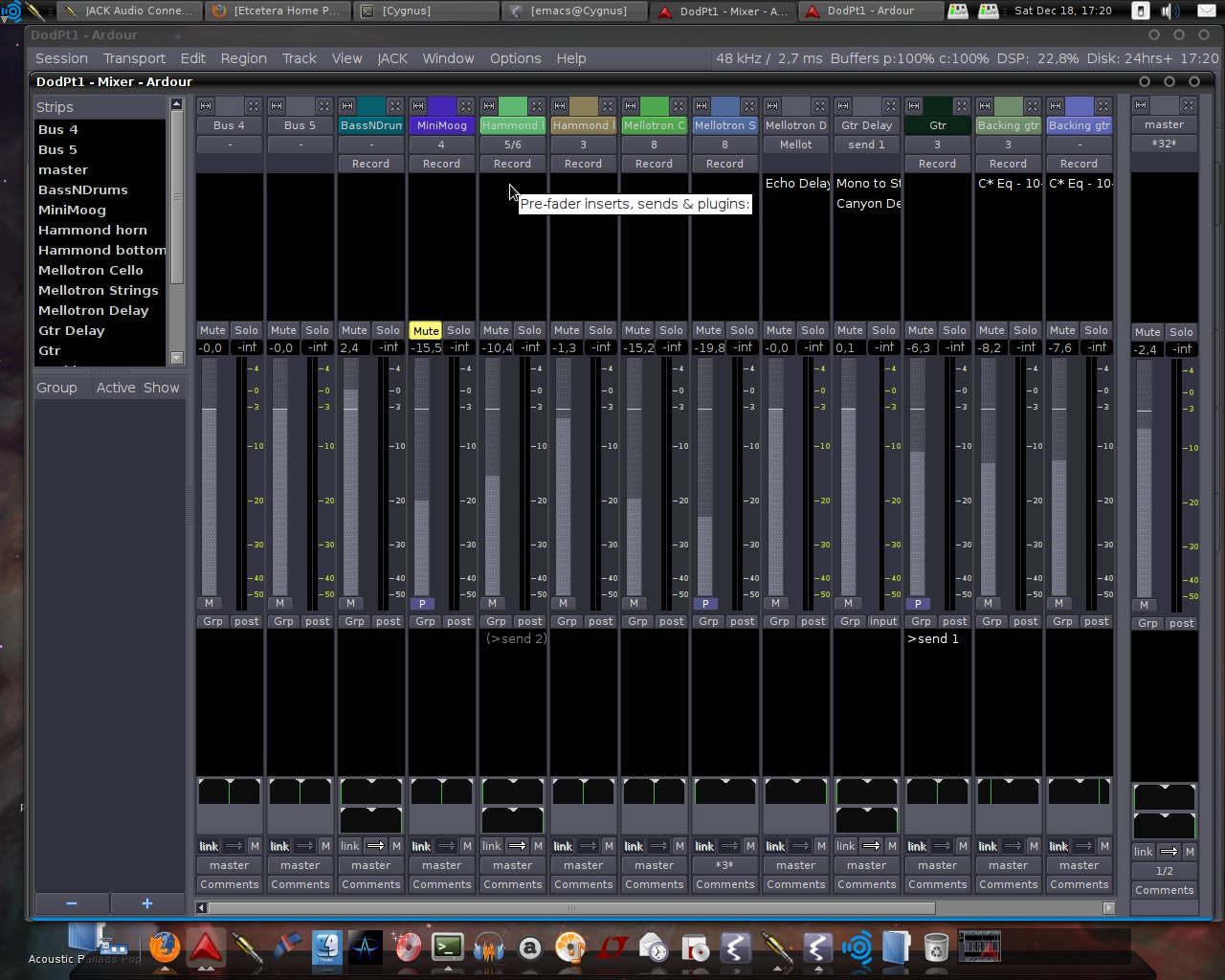Viewport: 1225px width, 980px height.
Task: Launch Audacity headphones icon in dock
Action: coord(489,947)
